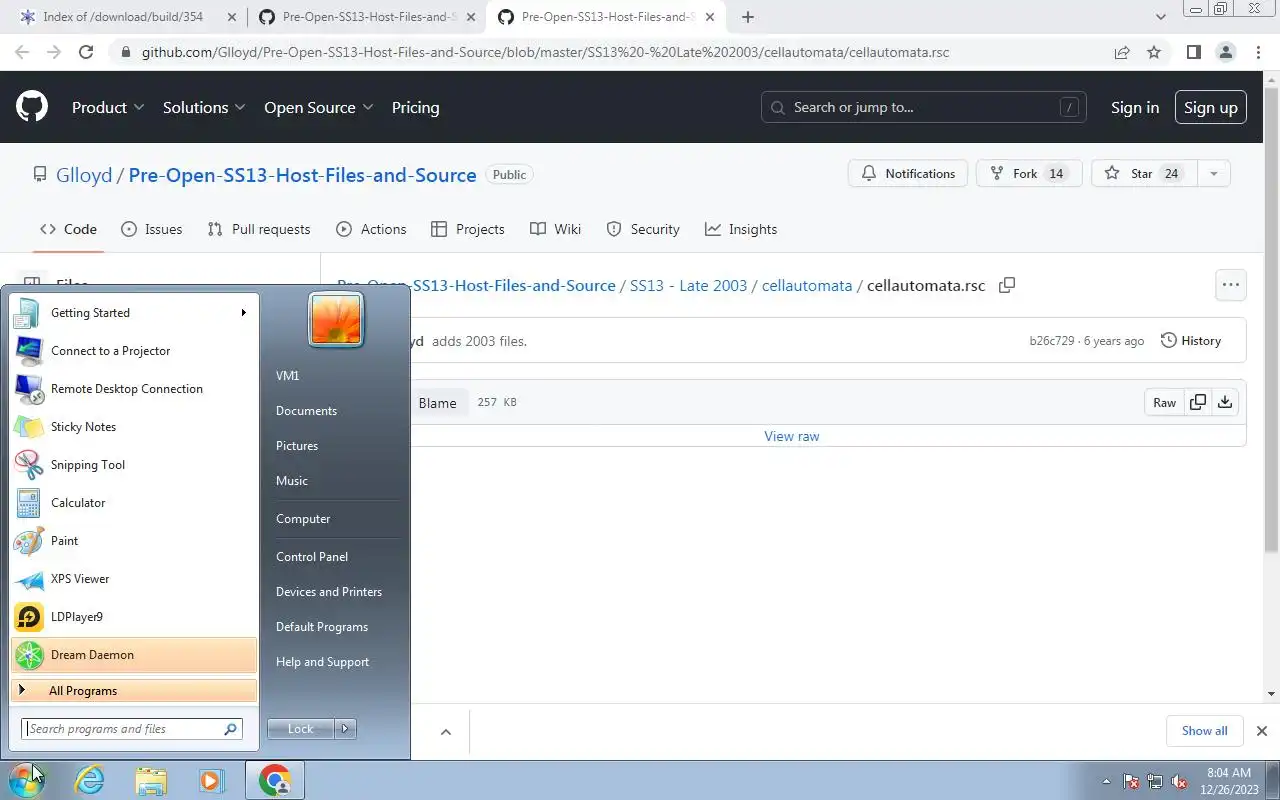Click Sign in link
Screen dimensions: 1280x800
(x=1135, y=107)
